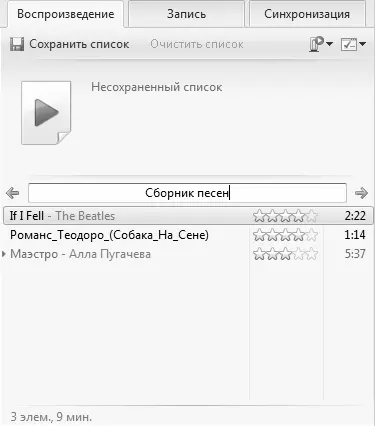This screenshot has width=375, height=426.
Task: Click the play indicator beside Маэстро
Action: (x=4, y=254)
